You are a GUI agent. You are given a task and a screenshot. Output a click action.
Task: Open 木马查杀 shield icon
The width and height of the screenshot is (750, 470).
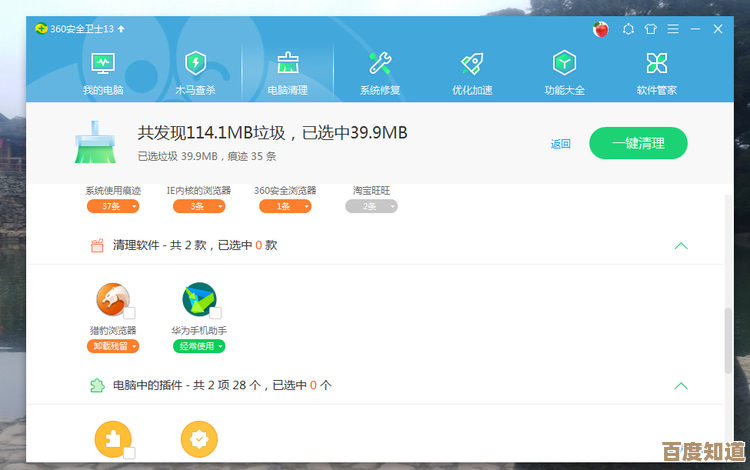coord(195,64)
